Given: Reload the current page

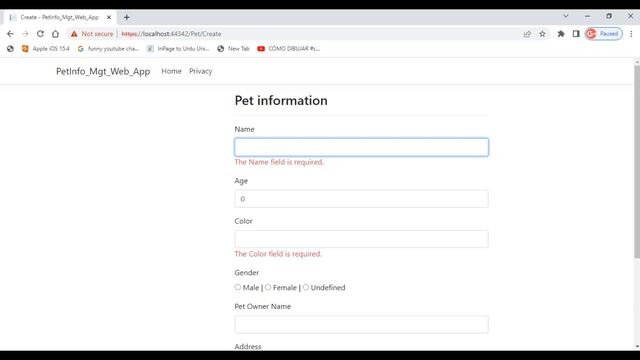Looking at the screenshot, I should click(40, 34).
